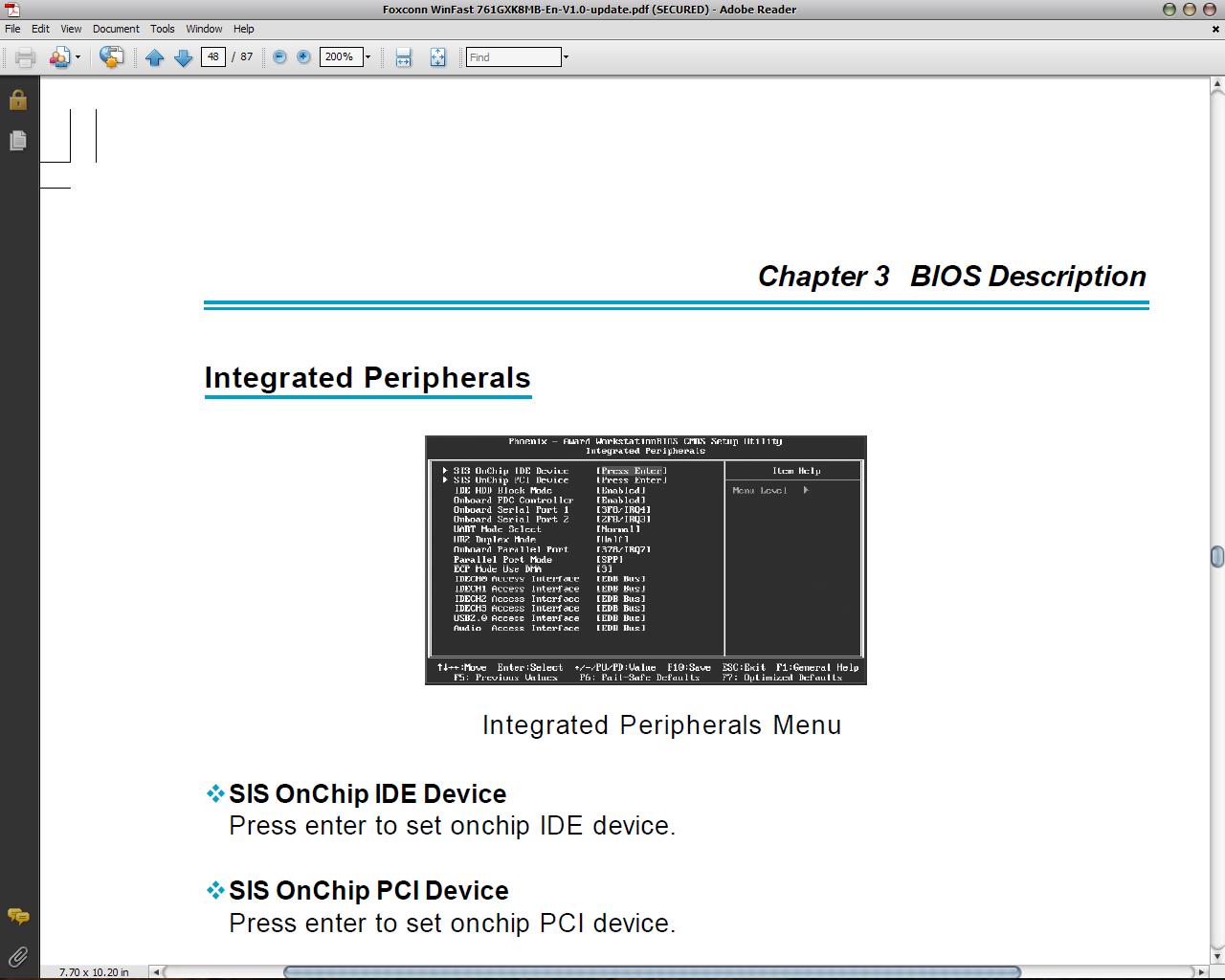Image resolution: width=1225 pixels, height=980 pixels.
Task: Click the total page count 87 text
Action: pyautogui.click(x=247, y=57)
